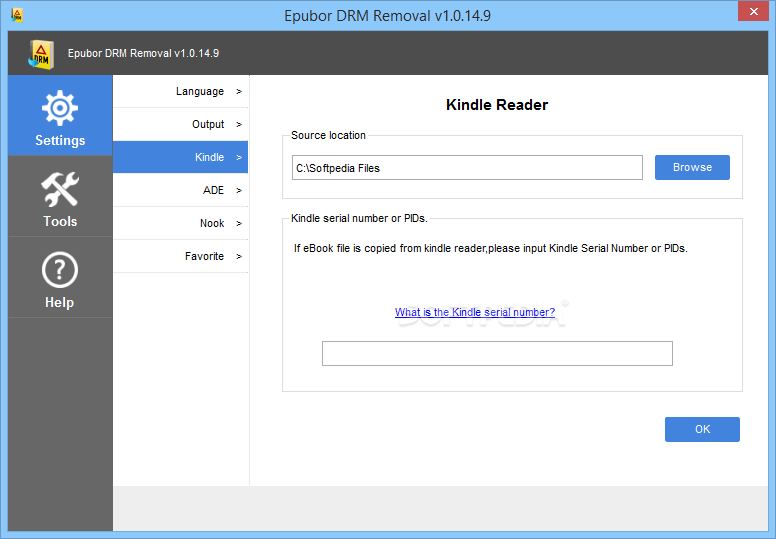
Task: Click the 'Source location' group label
Action: coord(328,135)
